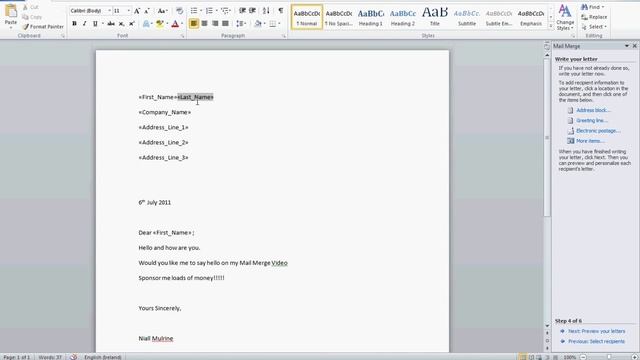Image resolution: width=640 pixels, height=360 pixels.
Task: Open the Select dropdown
Action: (594, 27)
